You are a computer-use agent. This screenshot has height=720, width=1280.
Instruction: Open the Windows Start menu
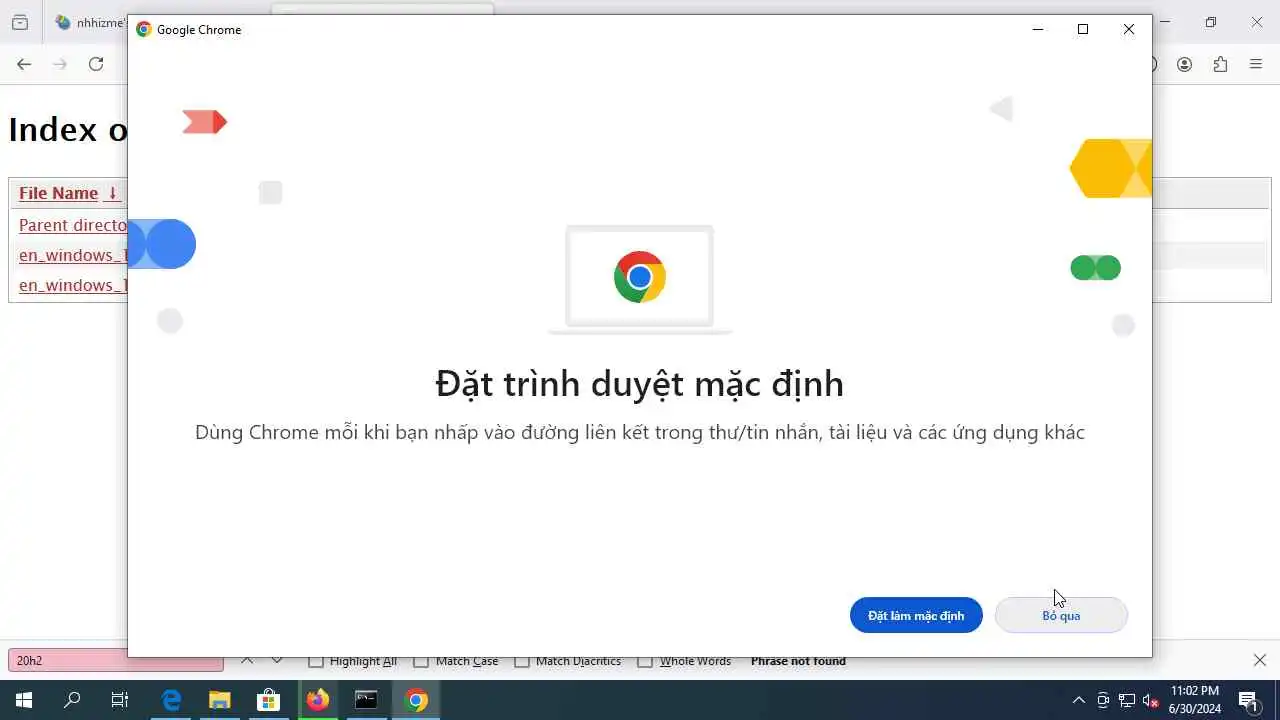(24, 700)
